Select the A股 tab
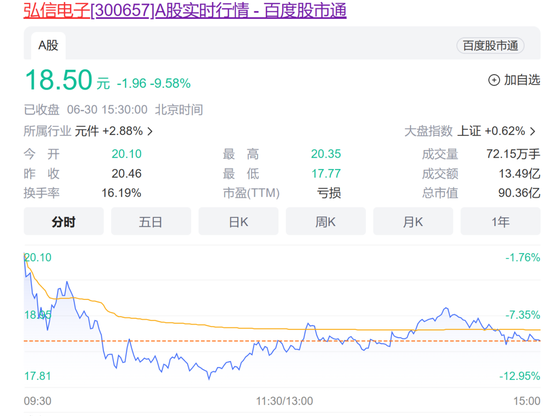The image size is (550, 416). [x=48, y=45]
